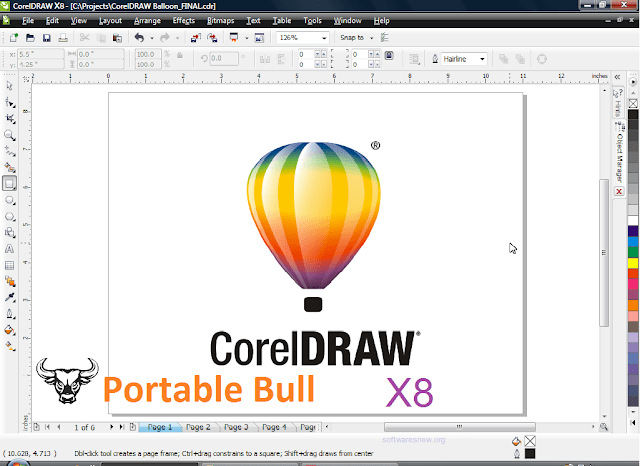
Task: Select the Ellipse tool
Action: pos(9,200)
